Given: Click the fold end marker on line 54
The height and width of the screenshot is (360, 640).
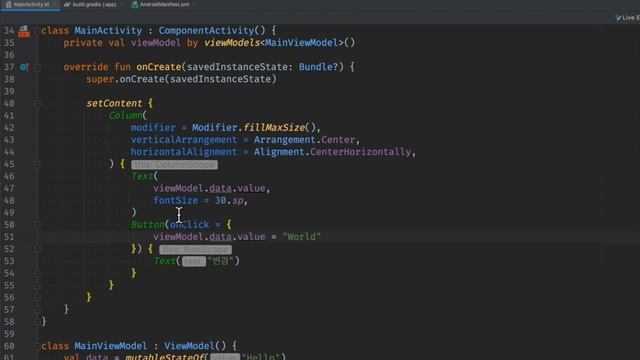Looking at the screenshot, I should (x=37, y=273).
